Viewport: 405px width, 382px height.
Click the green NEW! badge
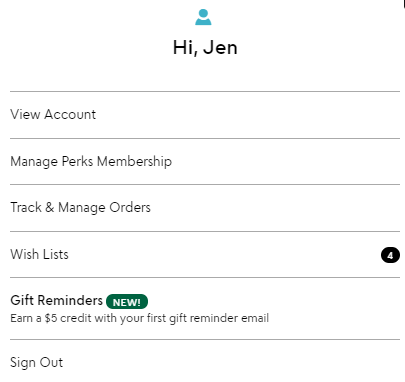(x=127, y=302)
